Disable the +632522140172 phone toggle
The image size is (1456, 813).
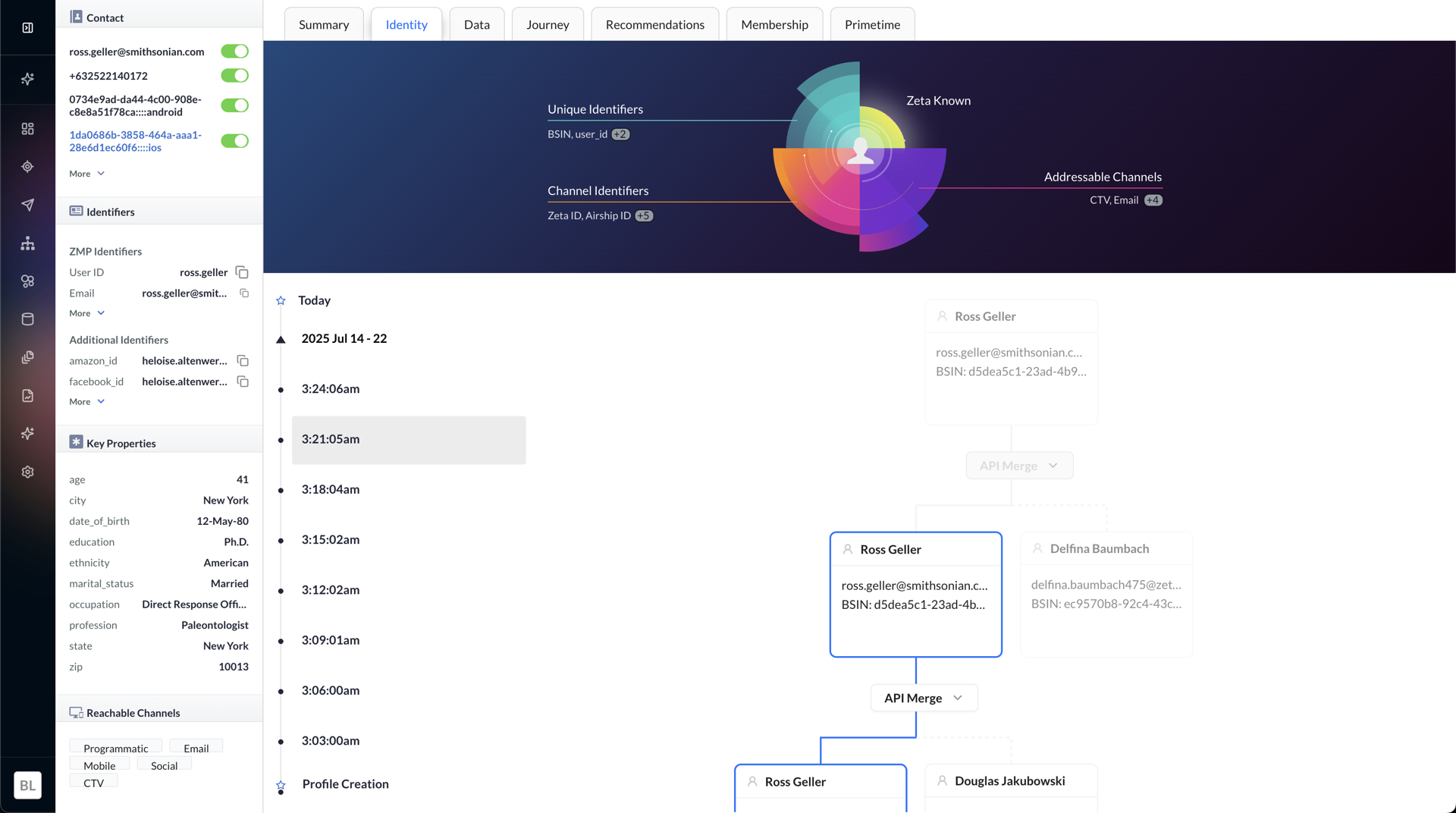pos(234,76)
